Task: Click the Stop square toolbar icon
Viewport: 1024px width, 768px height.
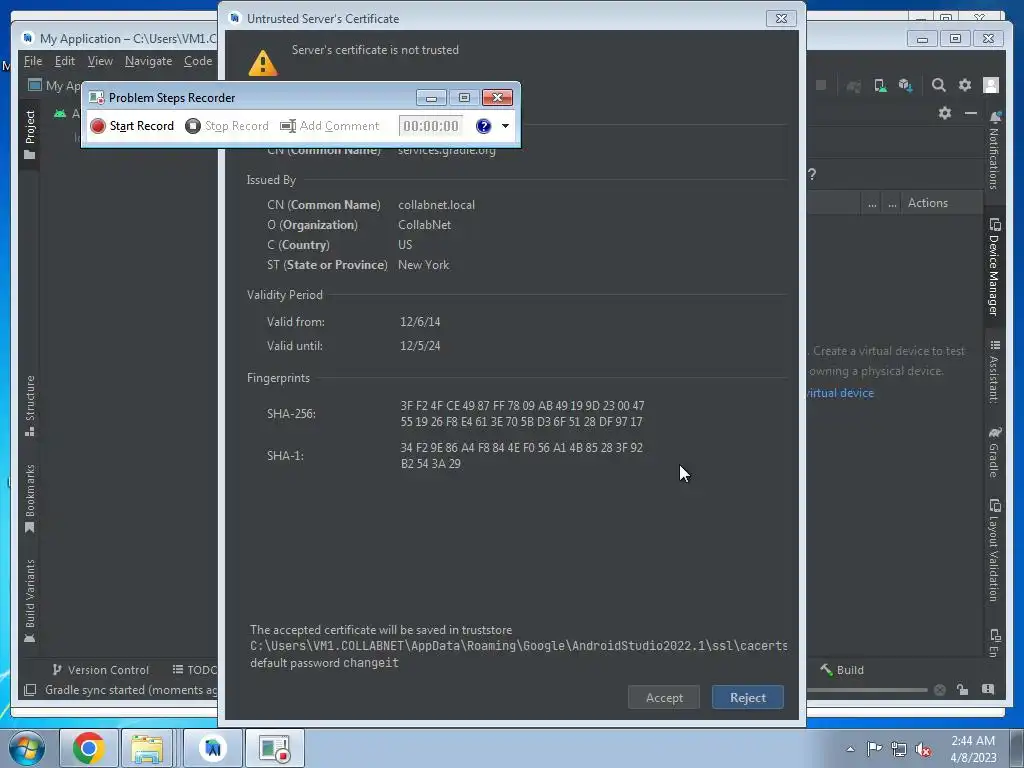Action: point(821,85)
